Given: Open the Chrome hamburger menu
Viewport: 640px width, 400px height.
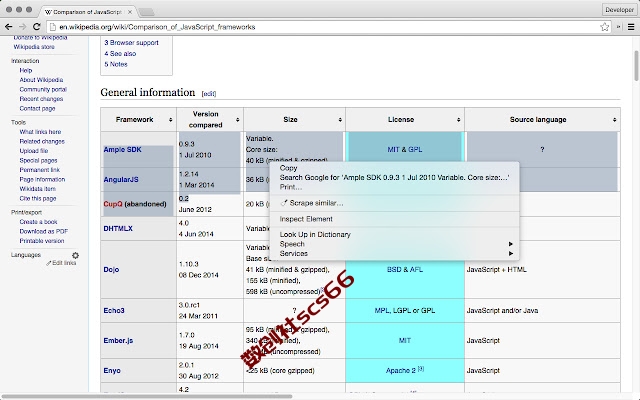Looking at the screenshot, I should point(631,27).
